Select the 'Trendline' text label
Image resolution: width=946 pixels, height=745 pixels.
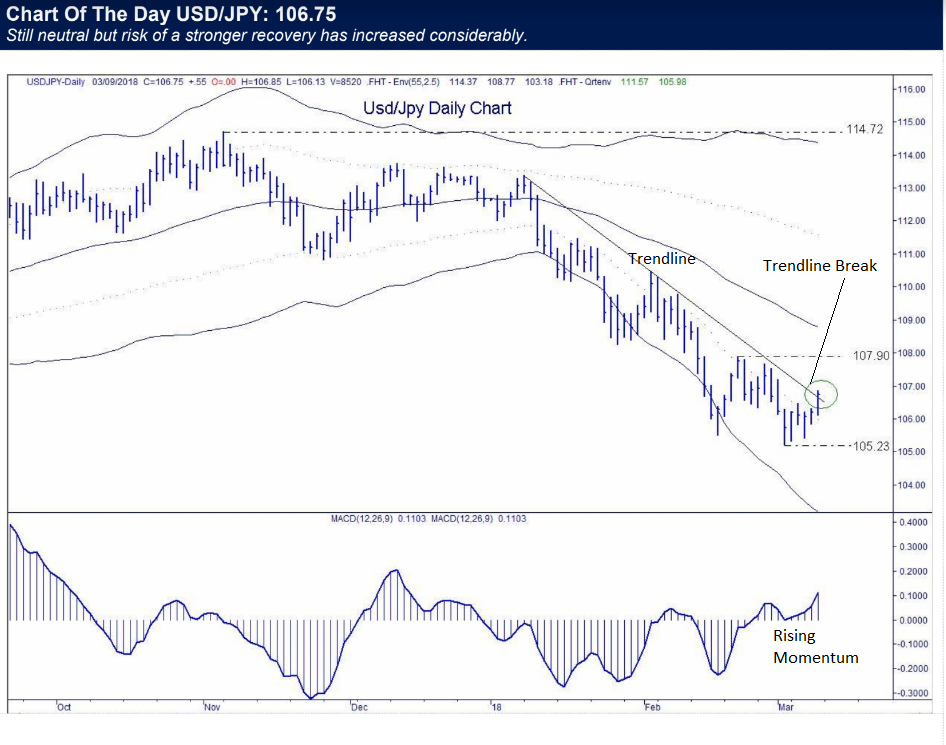pos(660,258)
